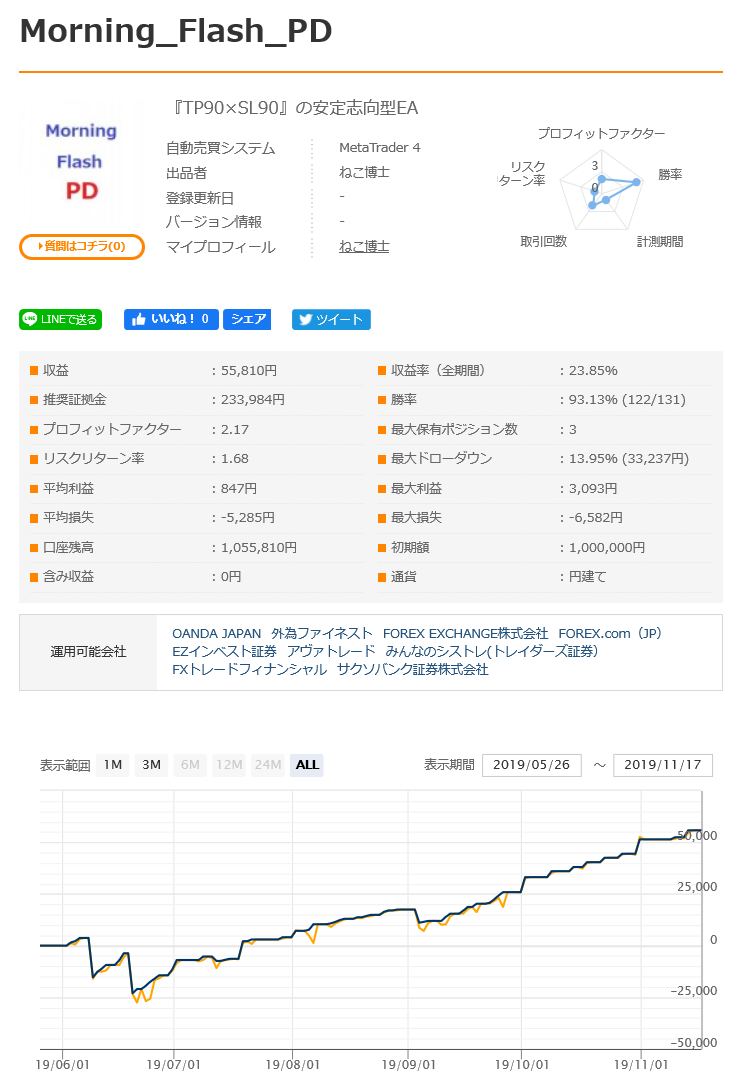Click the 通貨 value 円建て
The image size is (740, 1079).
click(587, 577)
